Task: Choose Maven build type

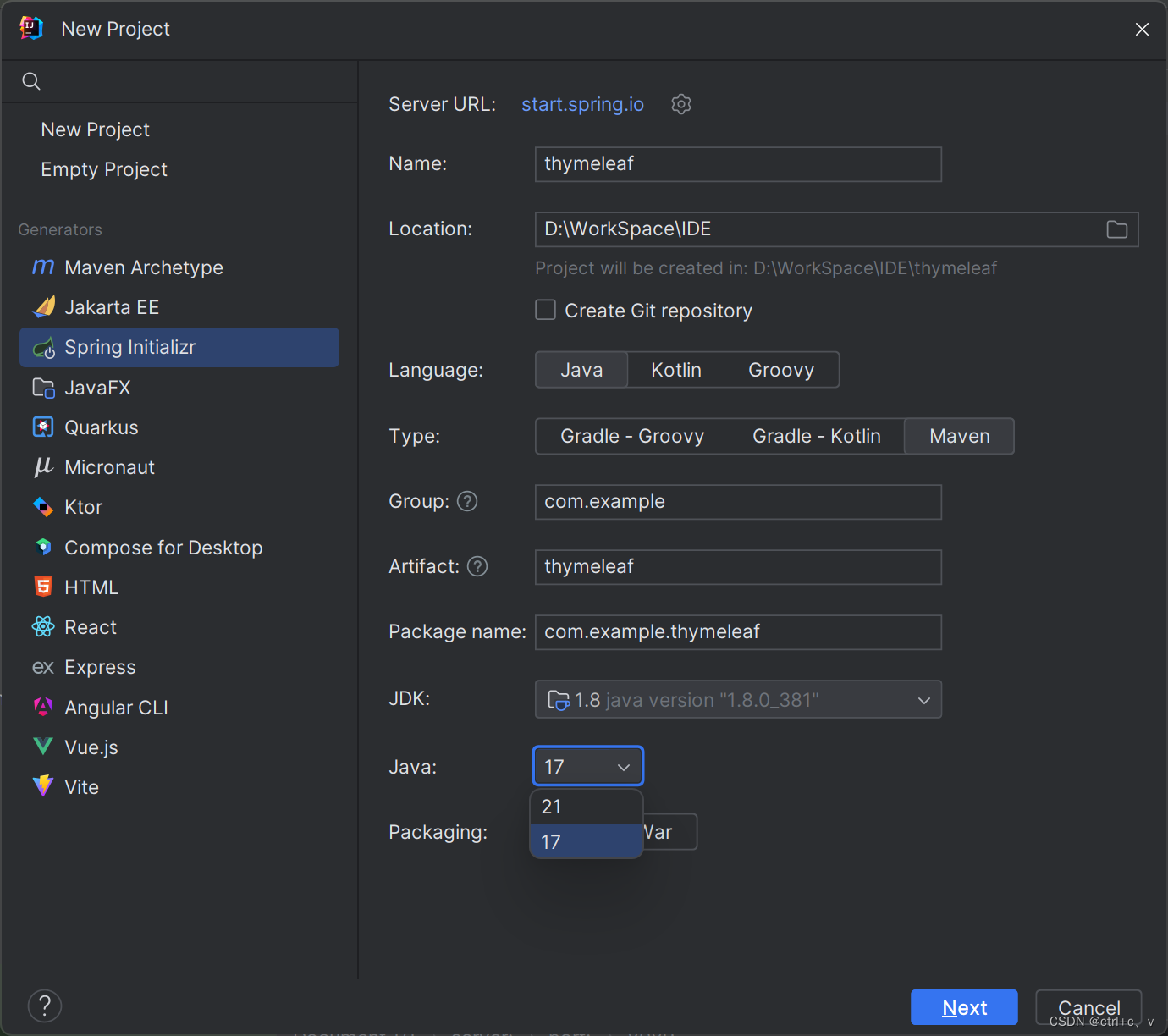Action: click(960, 436)
